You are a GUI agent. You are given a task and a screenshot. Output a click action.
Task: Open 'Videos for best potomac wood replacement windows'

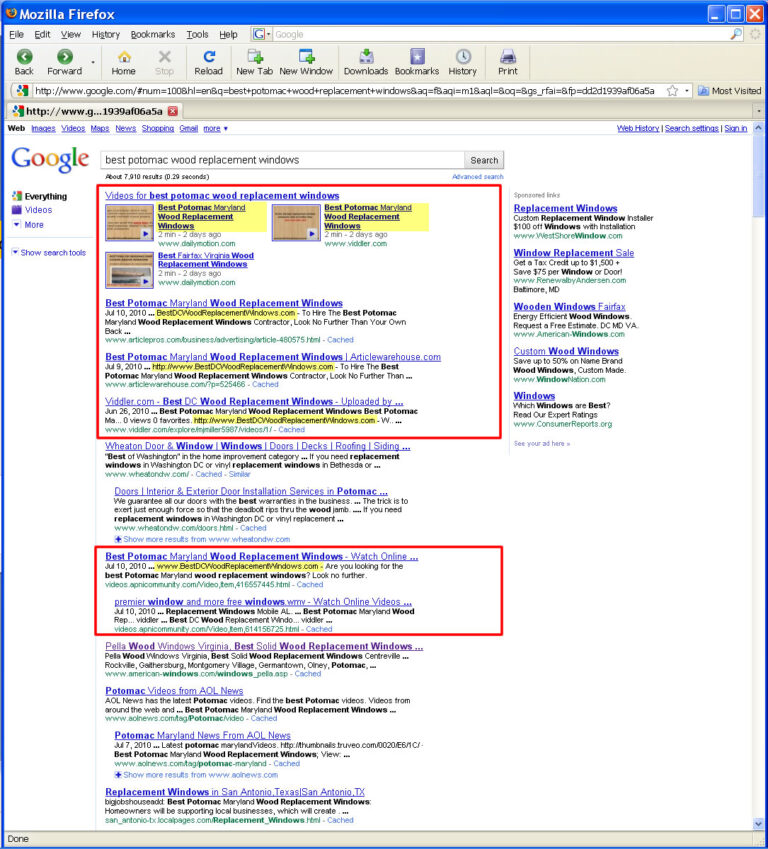click(222, 195)
